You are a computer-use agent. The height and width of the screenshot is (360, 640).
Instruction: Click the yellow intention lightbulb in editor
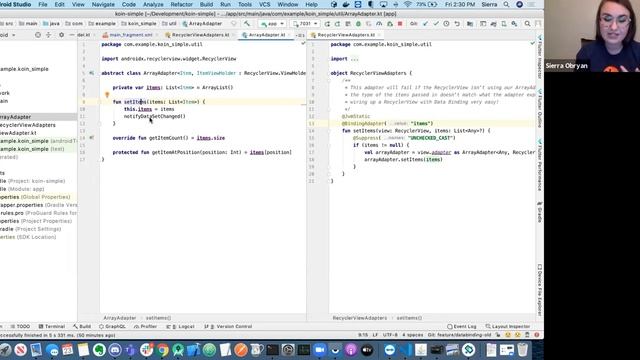pyautogui.click(x=107, y=95)
